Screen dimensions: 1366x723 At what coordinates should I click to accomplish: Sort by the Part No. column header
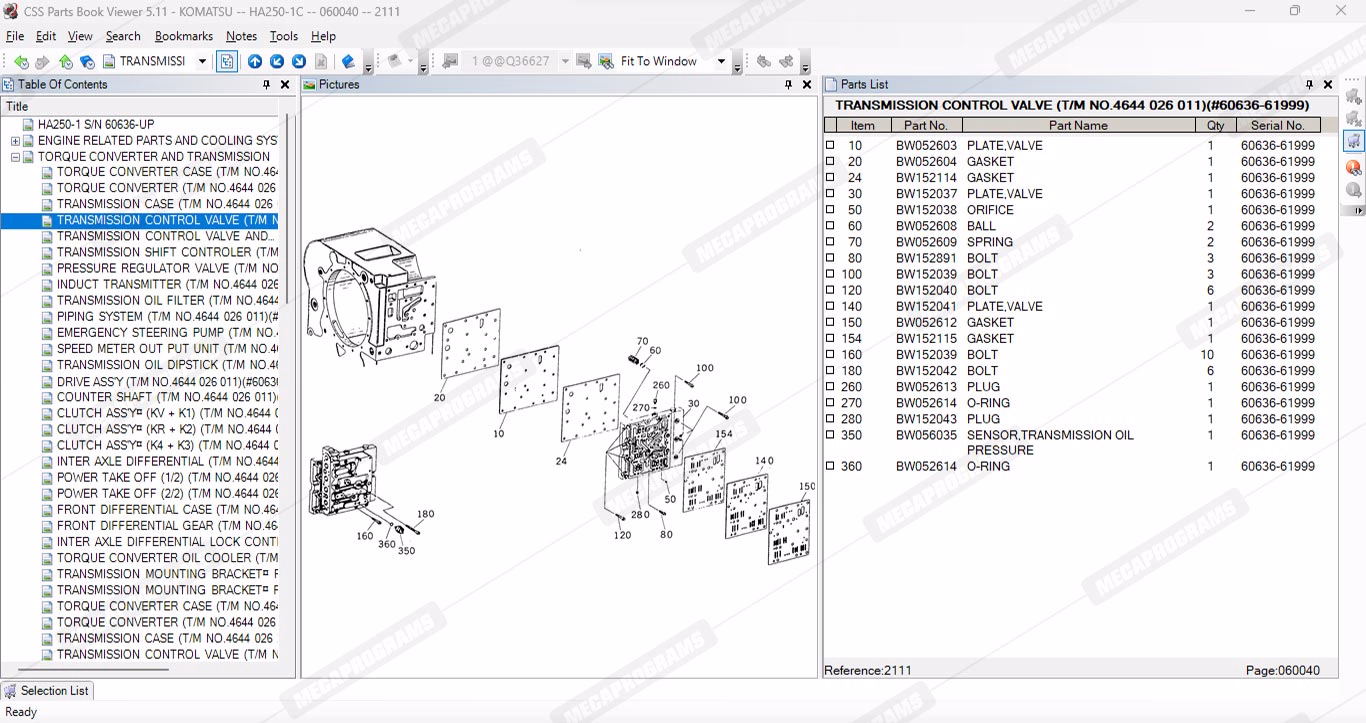pos(925,125)
